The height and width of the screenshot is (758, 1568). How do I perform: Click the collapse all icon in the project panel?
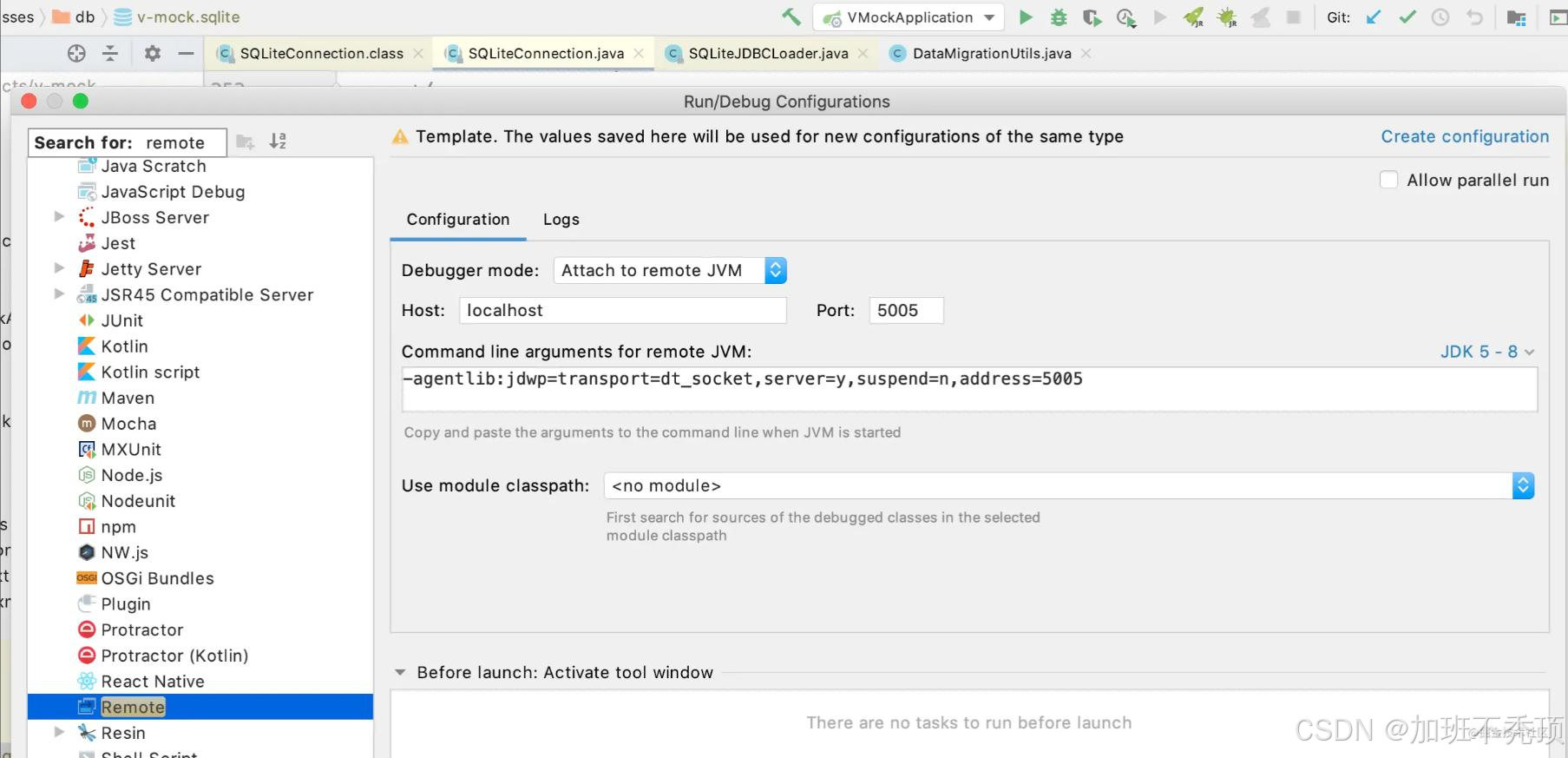point(110,53)
